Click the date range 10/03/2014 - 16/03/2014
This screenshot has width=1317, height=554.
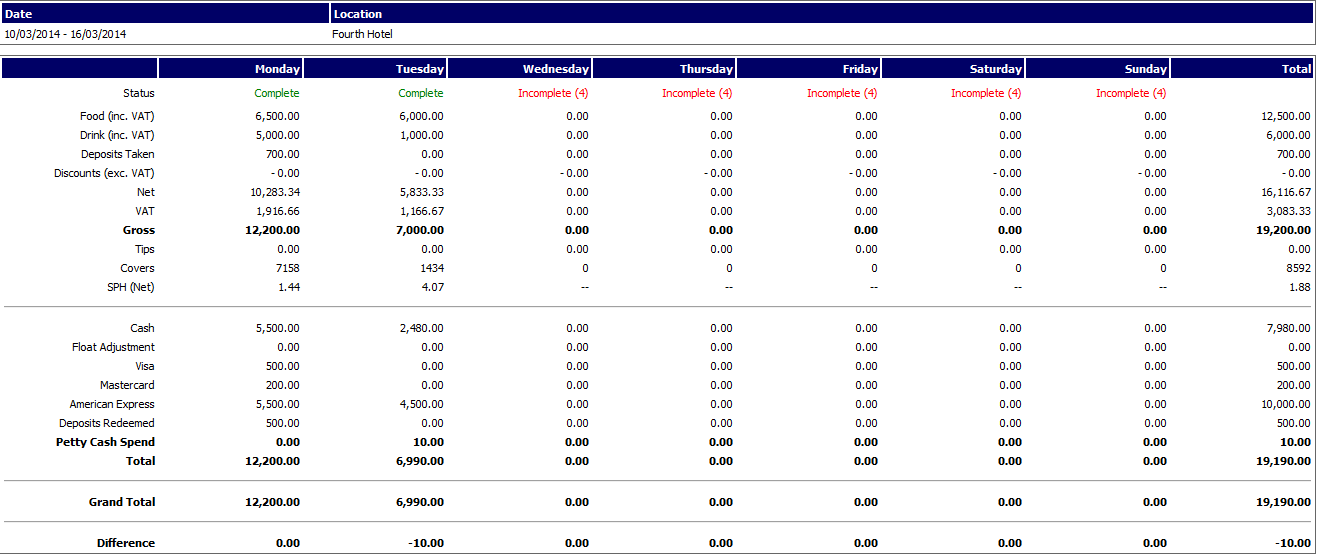pos(66,34)
